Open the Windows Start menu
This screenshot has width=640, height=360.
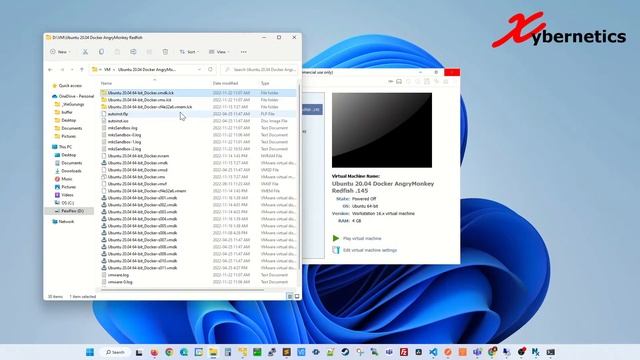[90, 352]
